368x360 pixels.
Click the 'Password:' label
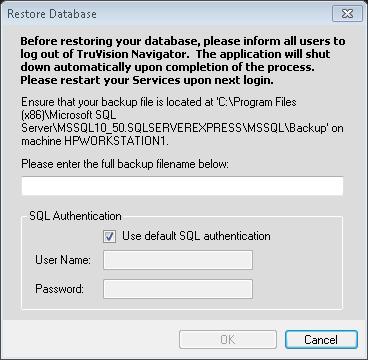pos(59,289)
